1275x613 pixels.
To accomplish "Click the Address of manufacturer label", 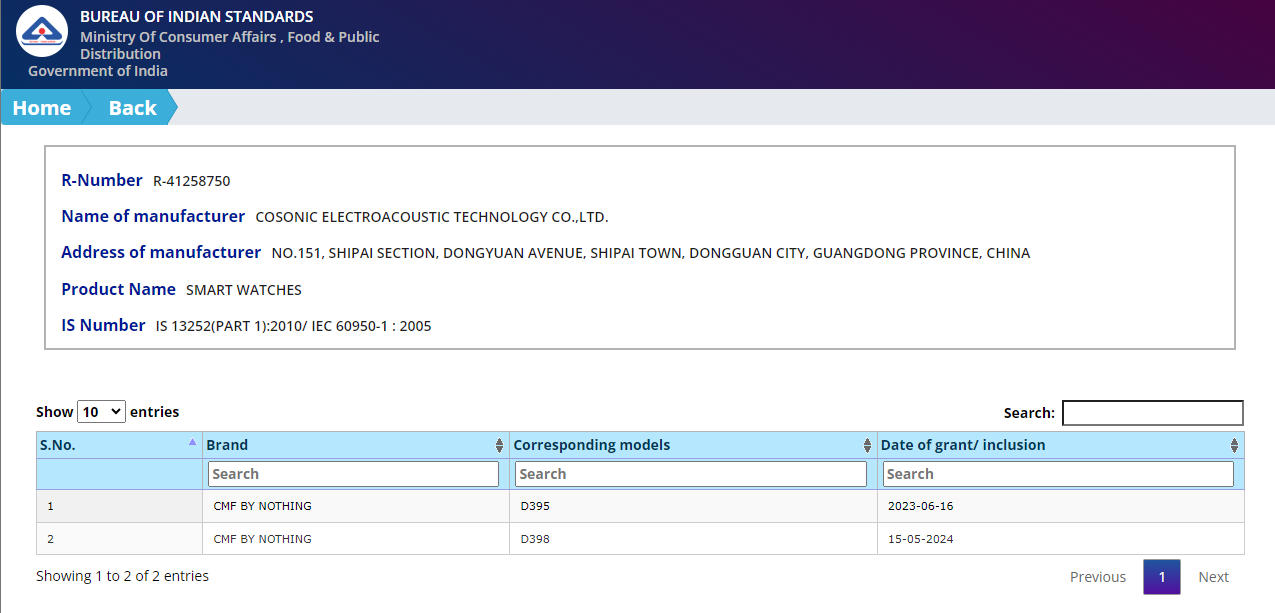I will [161, 253].
